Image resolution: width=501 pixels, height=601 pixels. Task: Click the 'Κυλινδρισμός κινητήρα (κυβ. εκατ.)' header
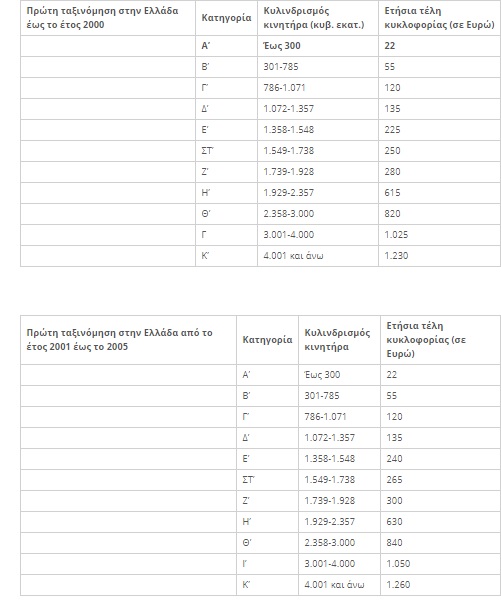[318, 18]
